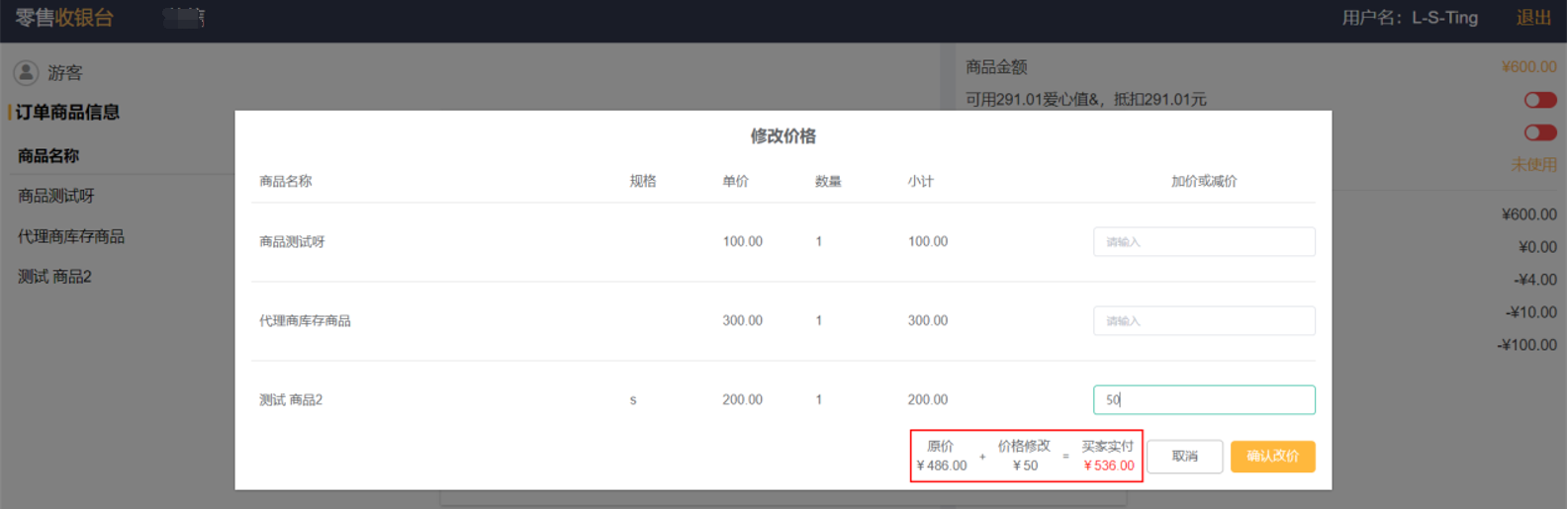Screen dimensions: 1568x509
Task: Click the username L-S-Ting in the header
Action: pyautogui.click(x=1443, y=18)
